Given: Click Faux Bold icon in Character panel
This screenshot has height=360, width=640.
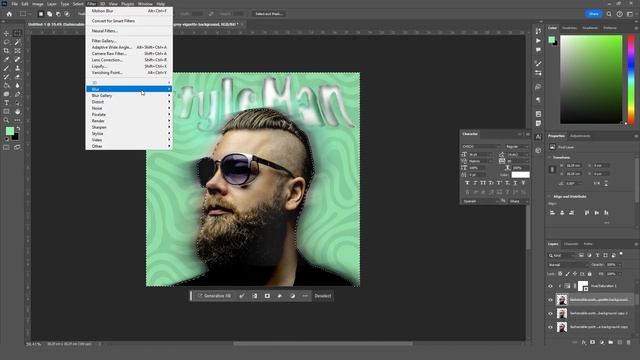Looking at the screenshot, I should [467, 183].
